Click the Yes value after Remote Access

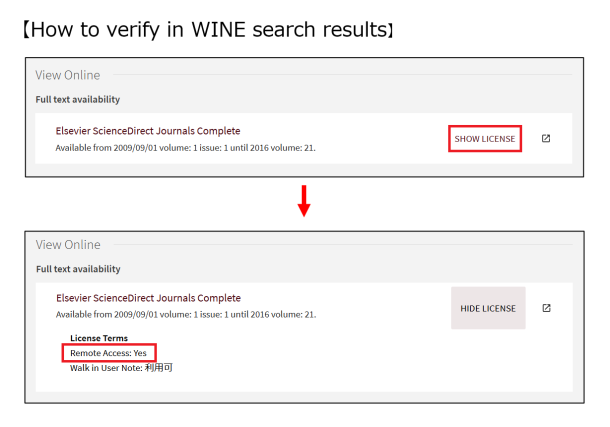140,353
